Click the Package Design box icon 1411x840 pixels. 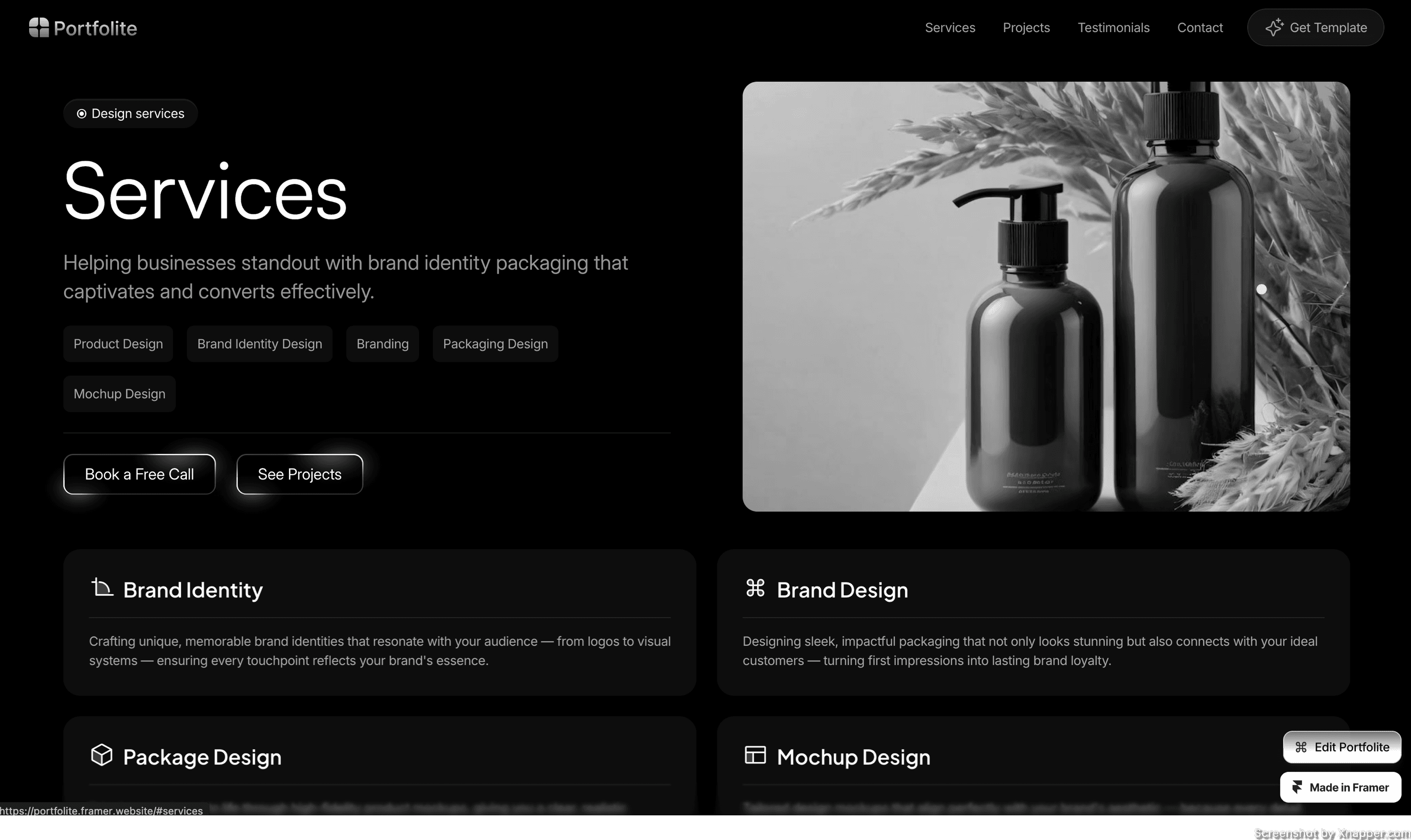pyautogui.click(x=102, y=755)
